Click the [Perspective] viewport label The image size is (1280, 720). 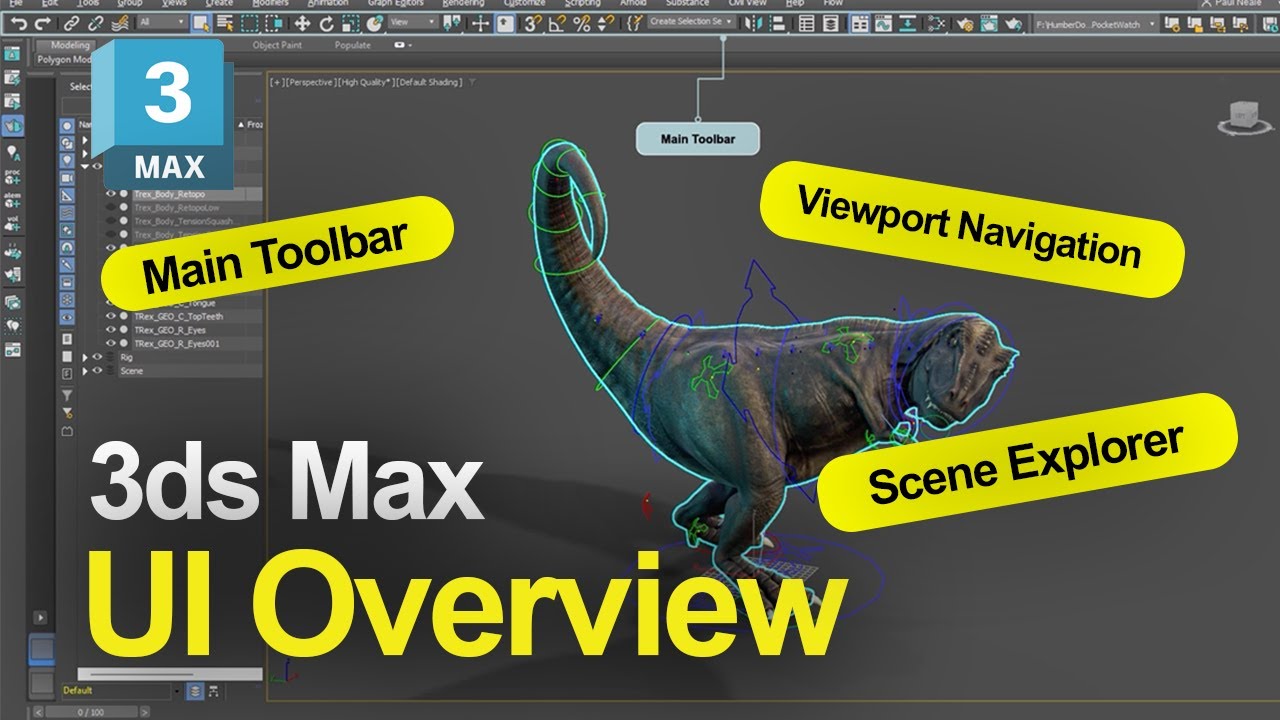309,82
